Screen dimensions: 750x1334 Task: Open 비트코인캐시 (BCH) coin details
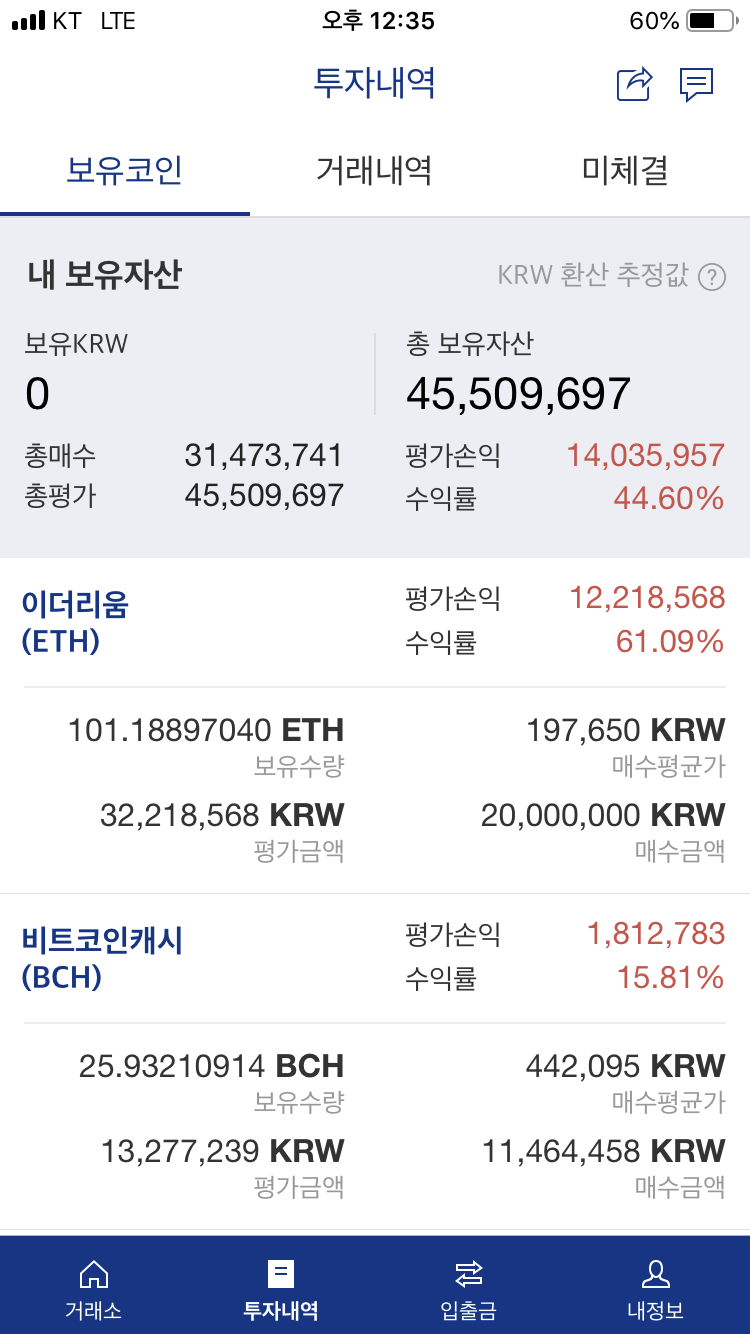click(102, 957)
